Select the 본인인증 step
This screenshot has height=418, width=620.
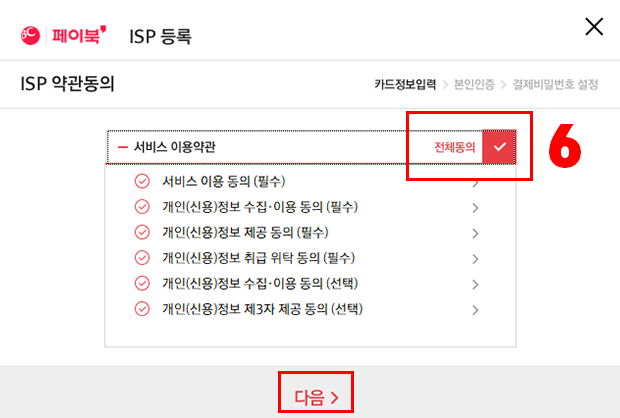point(474,84)
